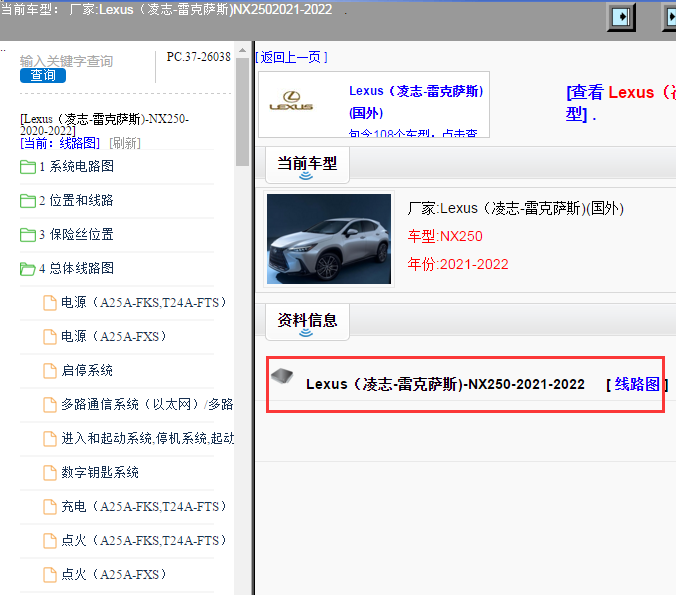Click 车型:NX250 text
The image size is (676, 595).
445,236
